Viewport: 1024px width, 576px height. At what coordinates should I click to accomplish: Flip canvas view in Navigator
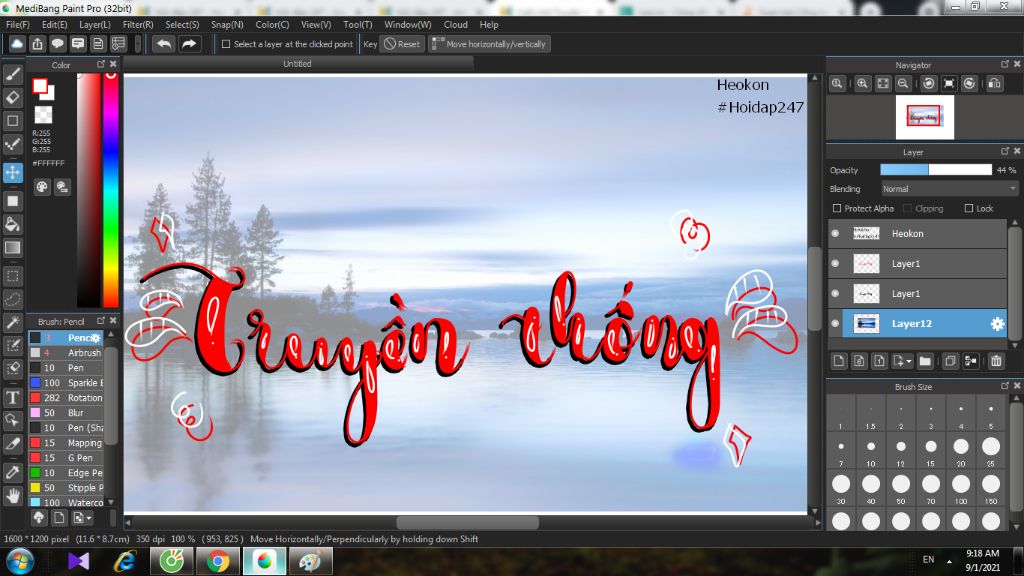[995, 84]
